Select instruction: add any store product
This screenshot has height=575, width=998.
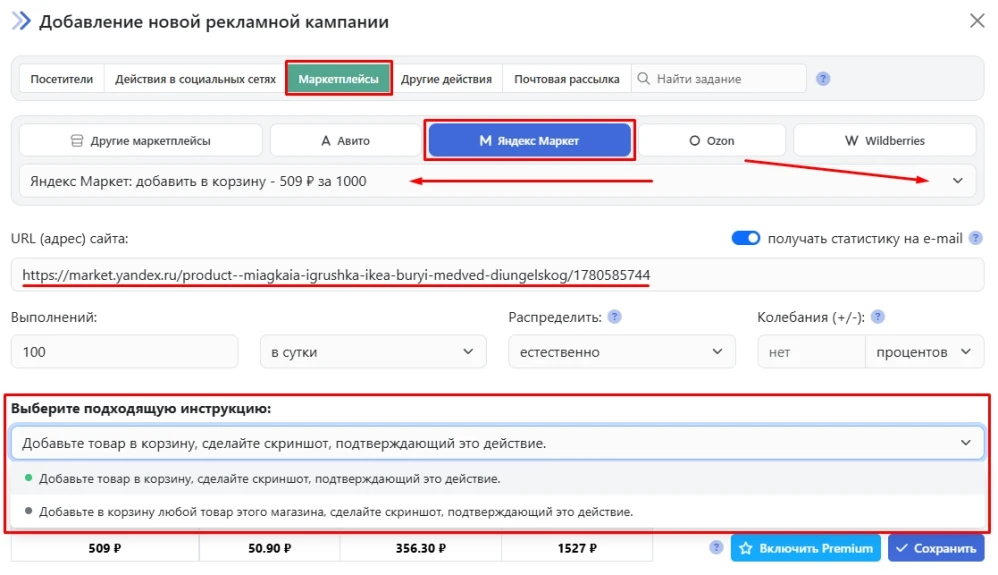tap(335, 511)
